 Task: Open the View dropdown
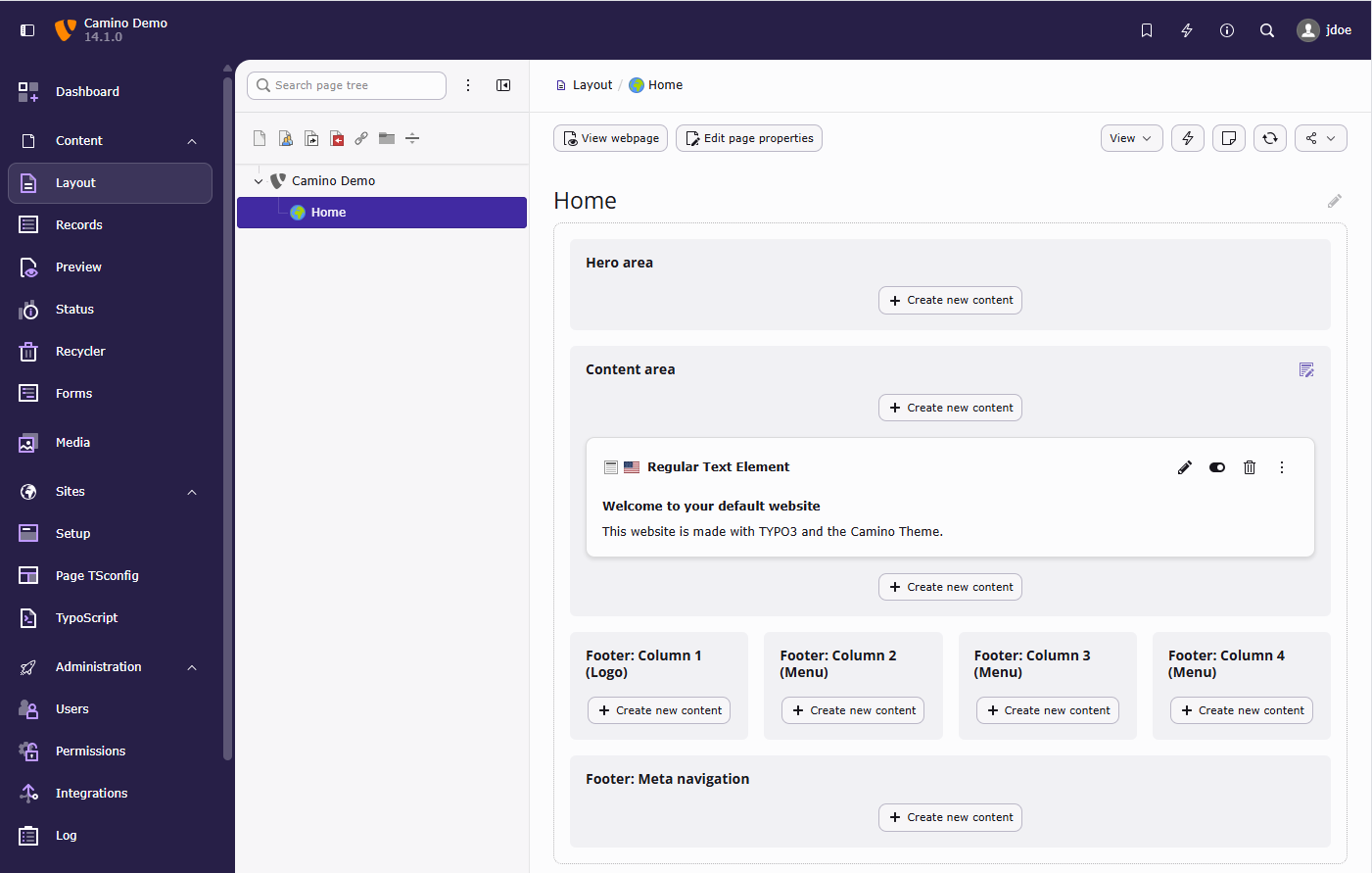coord(1131,138)
